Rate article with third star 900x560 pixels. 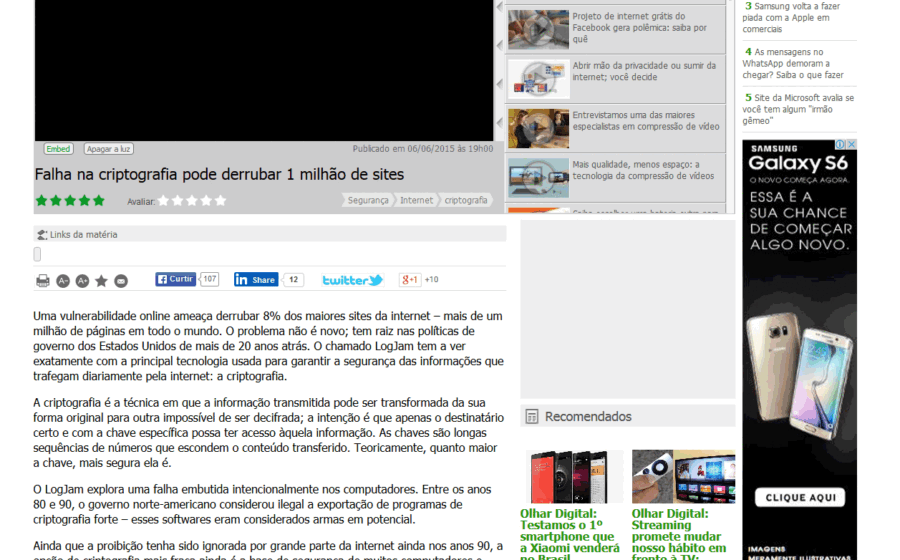click(x=192, y=200)
